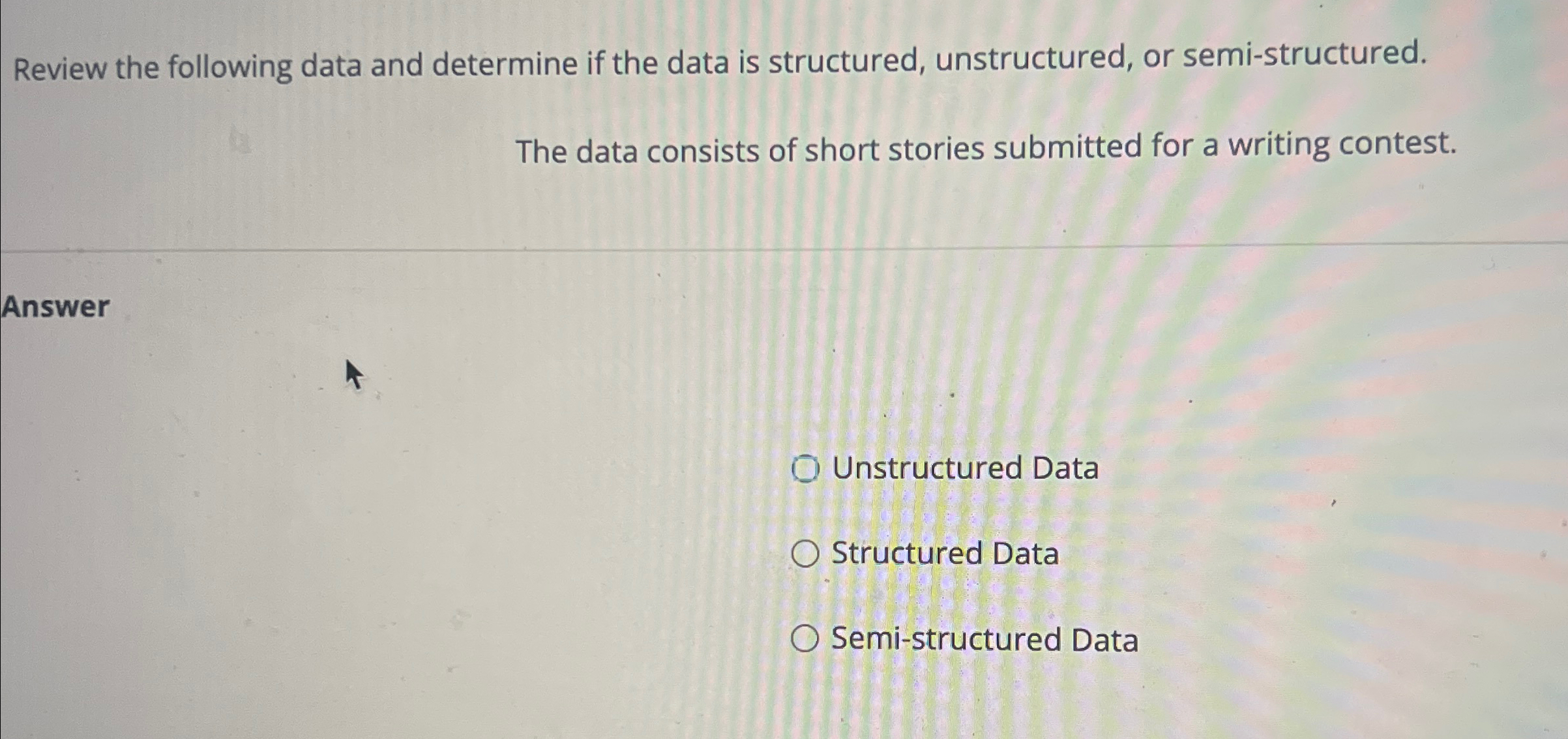Click the Structured Data label text

click(x=945, y=554)
